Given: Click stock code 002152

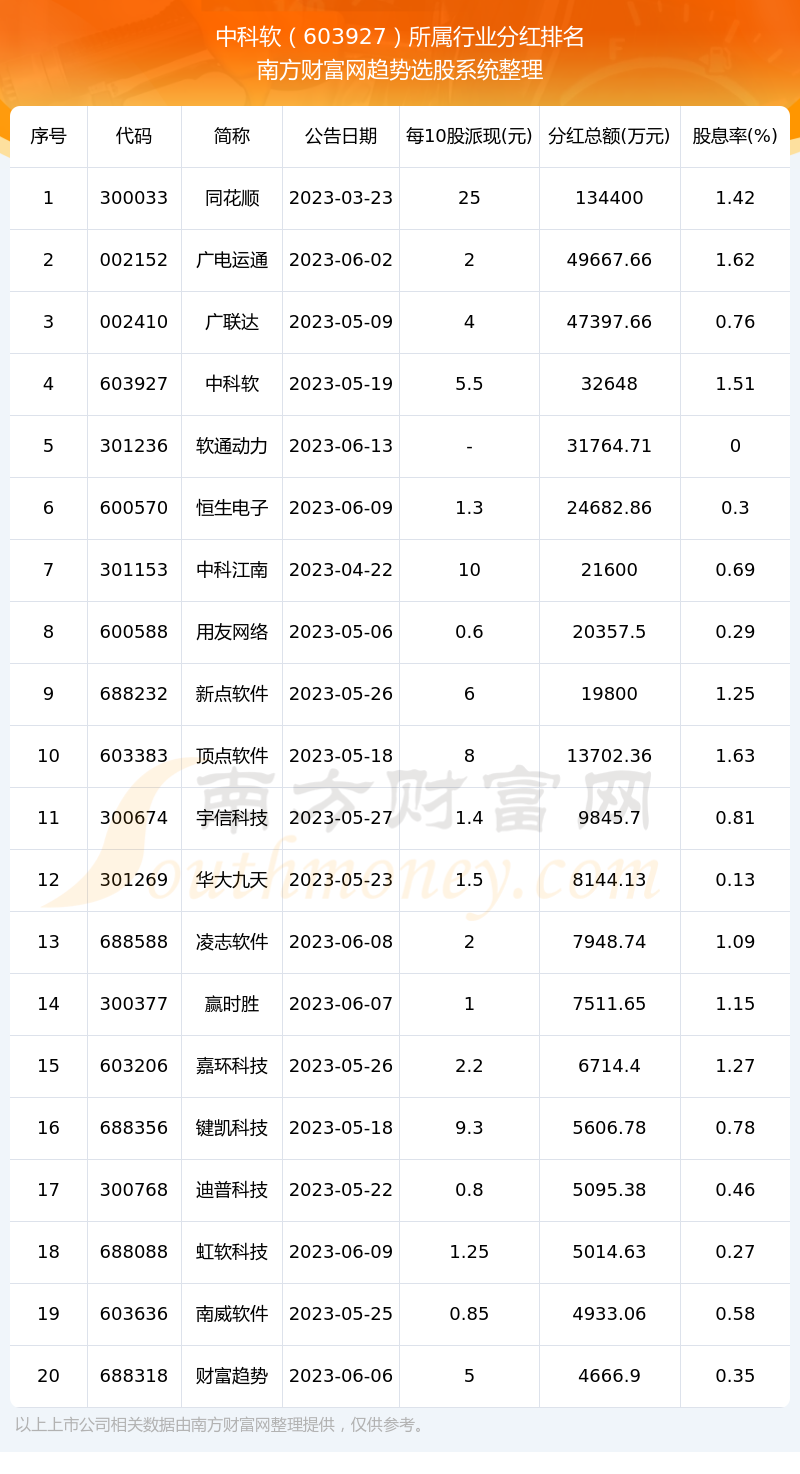Looking at the screenshot, I should [134, 260].
